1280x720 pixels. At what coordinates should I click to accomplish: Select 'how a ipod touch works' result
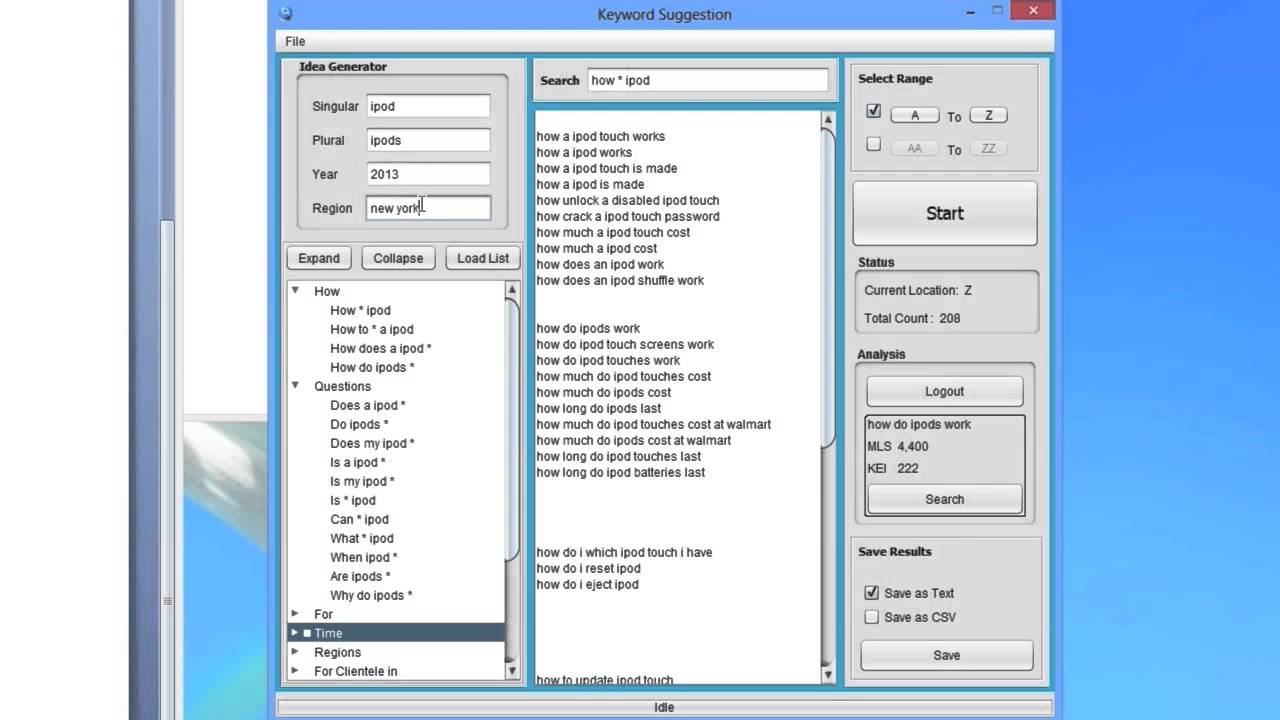coord(600,136)
